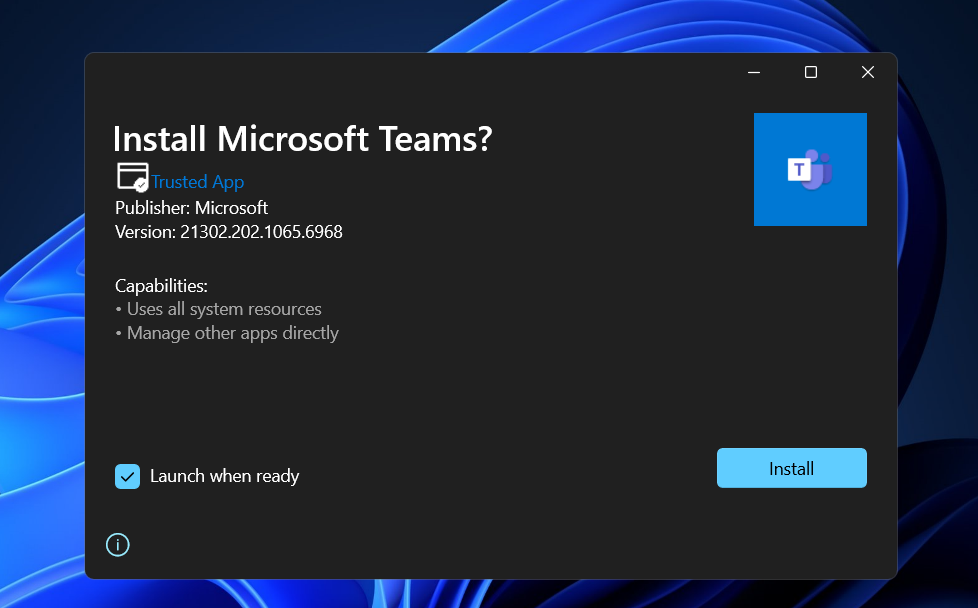Click the 'Launch when ready' label text

224,476
